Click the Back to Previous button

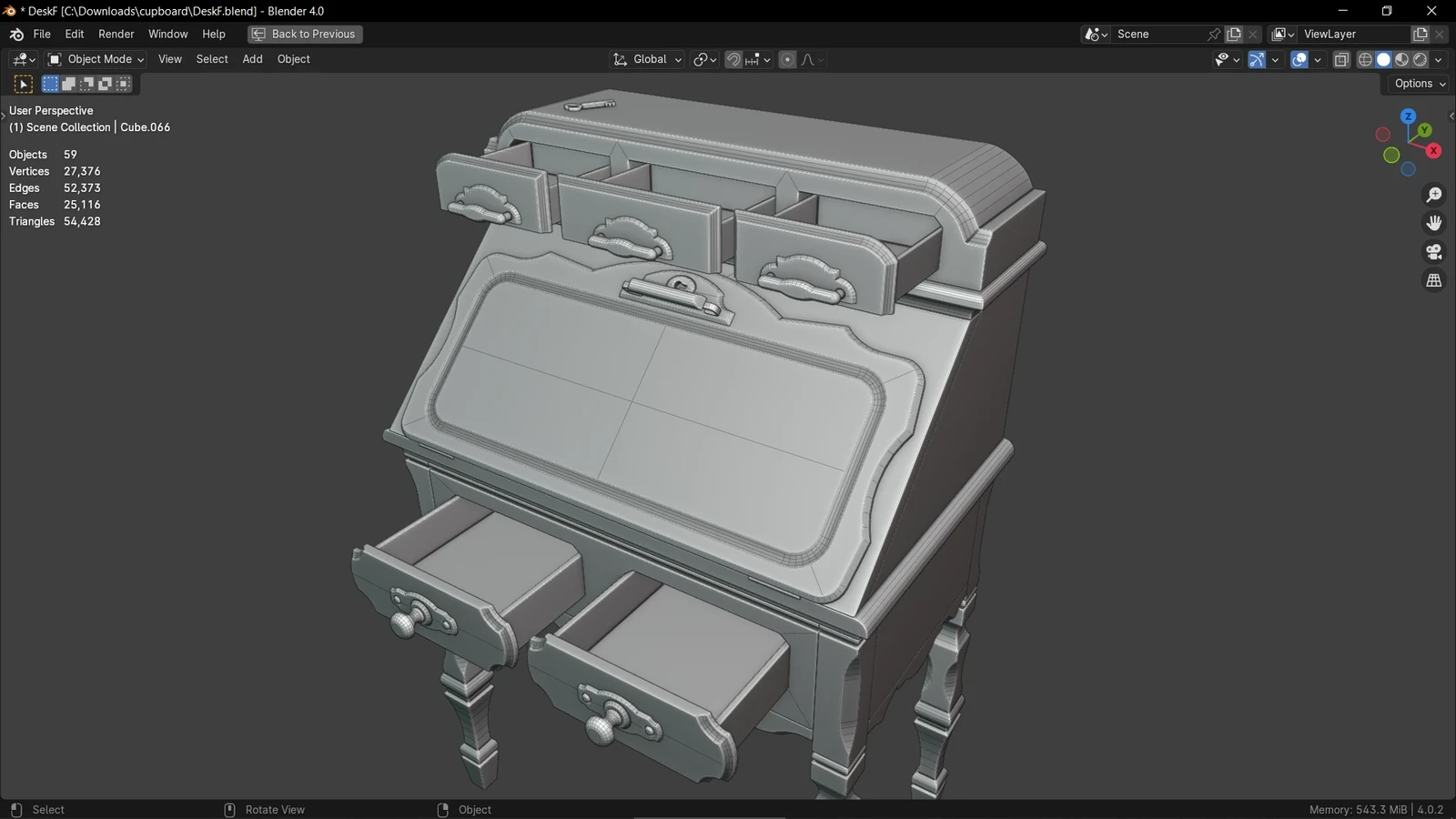[x=305, y=35]
